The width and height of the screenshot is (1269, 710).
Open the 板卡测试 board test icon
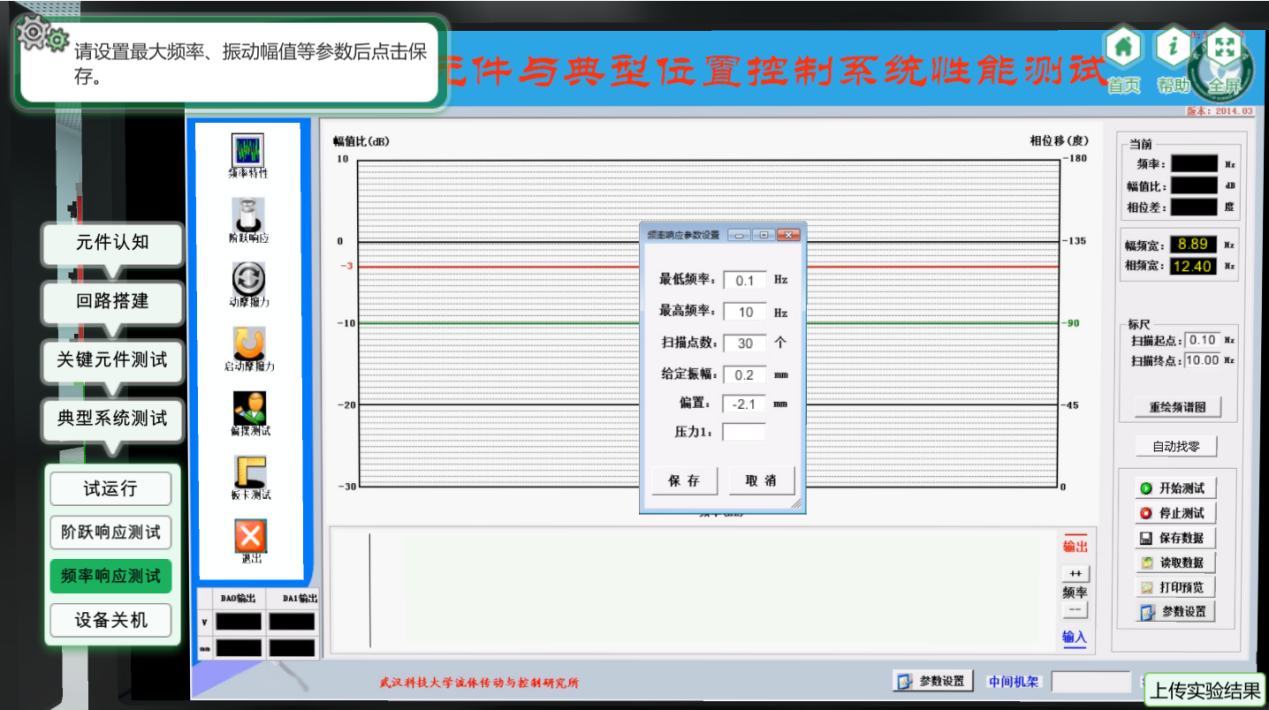(249, 472)
